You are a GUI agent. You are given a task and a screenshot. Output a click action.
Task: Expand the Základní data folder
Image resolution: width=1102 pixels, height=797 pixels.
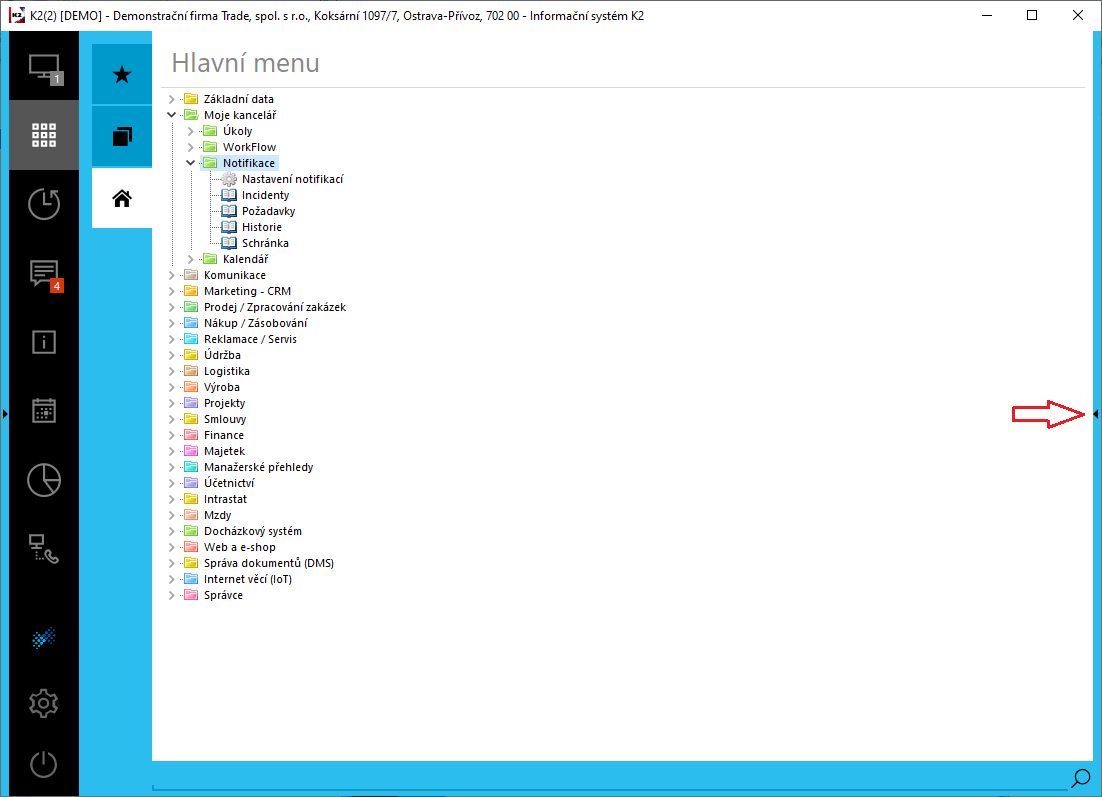coord(171,99)
